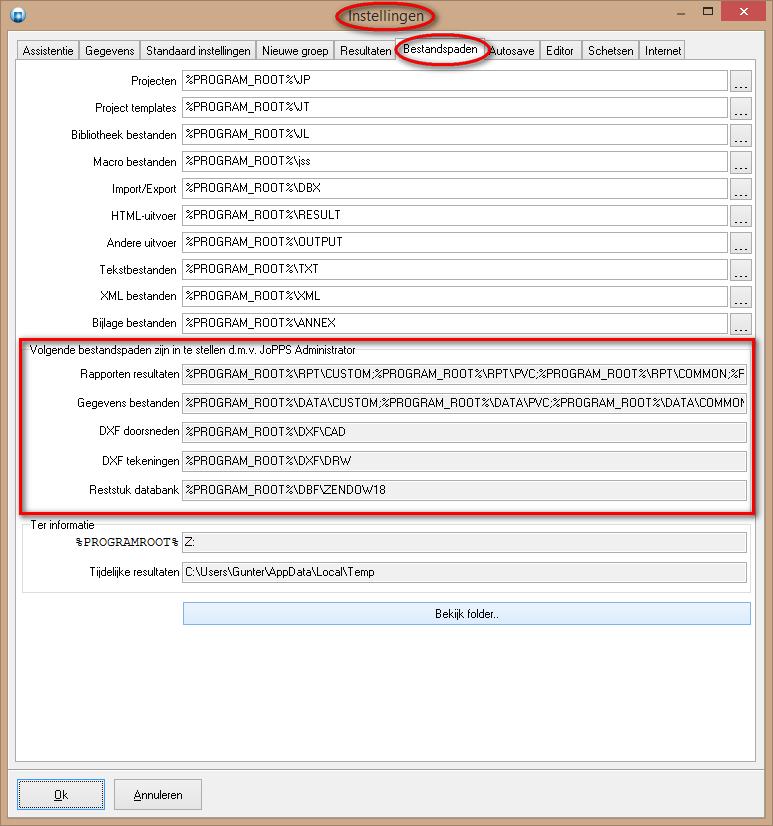This screenshot has width=773, height=826.
Task: Switch to the Editor tab
Action: pyautogui.click(x=559, y=51)
